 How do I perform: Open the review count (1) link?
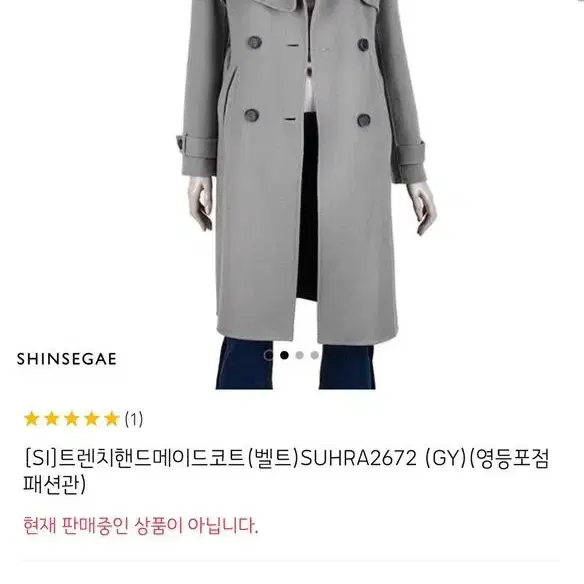click(134, 419)
